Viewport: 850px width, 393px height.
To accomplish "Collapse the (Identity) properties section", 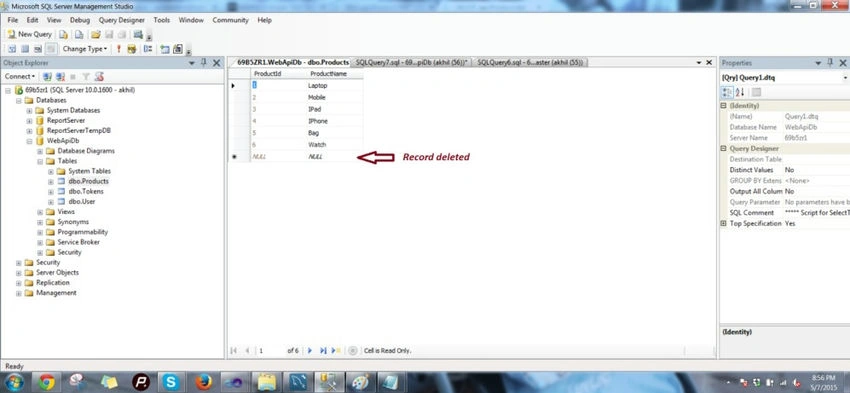I will (x=723, y=106).
